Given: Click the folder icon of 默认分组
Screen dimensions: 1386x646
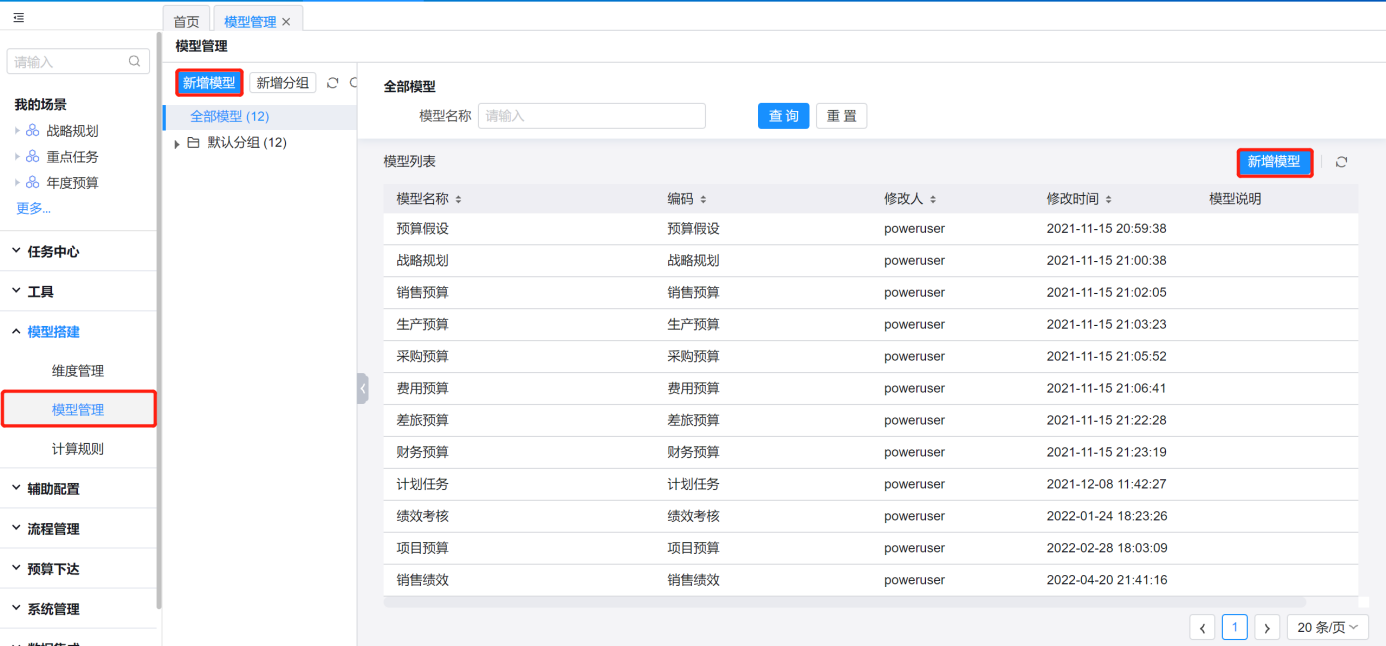Looking at the screenshot, I should point(193,143).
